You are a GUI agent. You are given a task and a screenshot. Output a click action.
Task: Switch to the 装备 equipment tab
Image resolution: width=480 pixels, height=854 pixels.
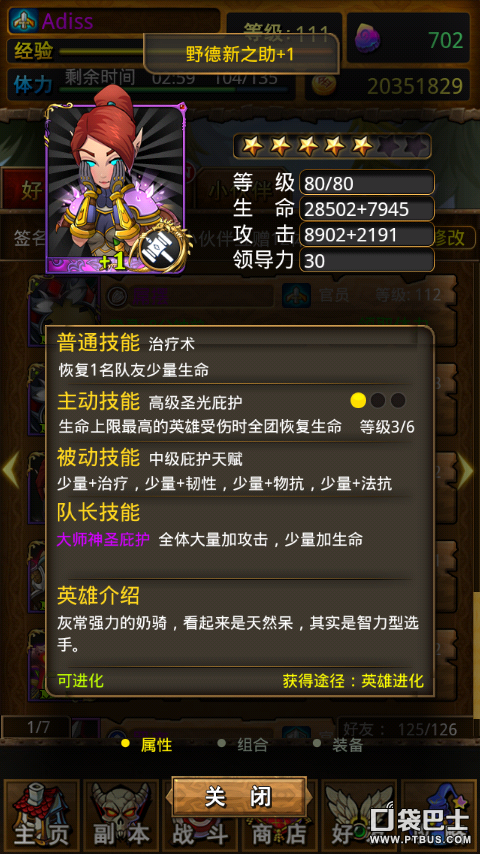coord(338,745)
